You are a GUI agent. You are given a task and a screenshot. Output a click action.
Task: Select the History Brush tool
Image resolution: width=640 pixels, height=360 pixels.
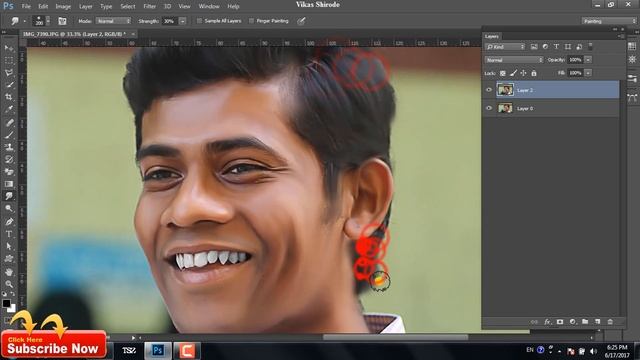[9, 160]
